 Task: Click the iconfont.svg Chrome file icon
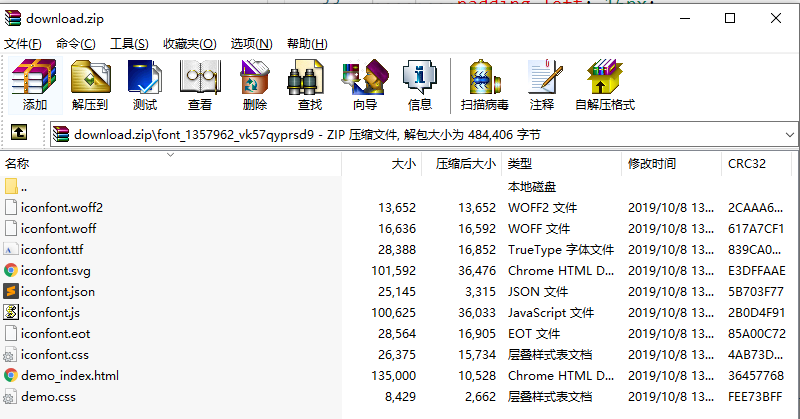11,270
